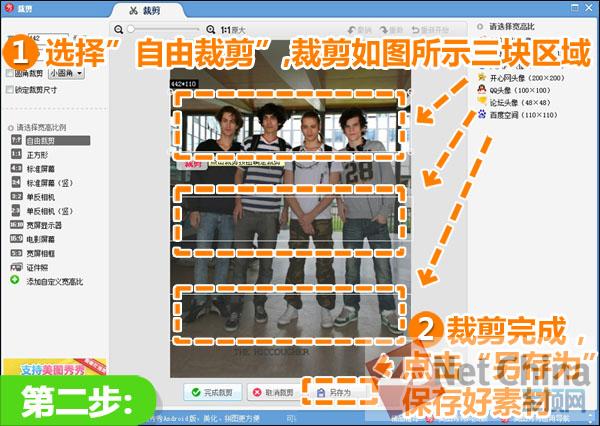Select the 百度空间 (110×110) paw preset

[x=517, y=115]
